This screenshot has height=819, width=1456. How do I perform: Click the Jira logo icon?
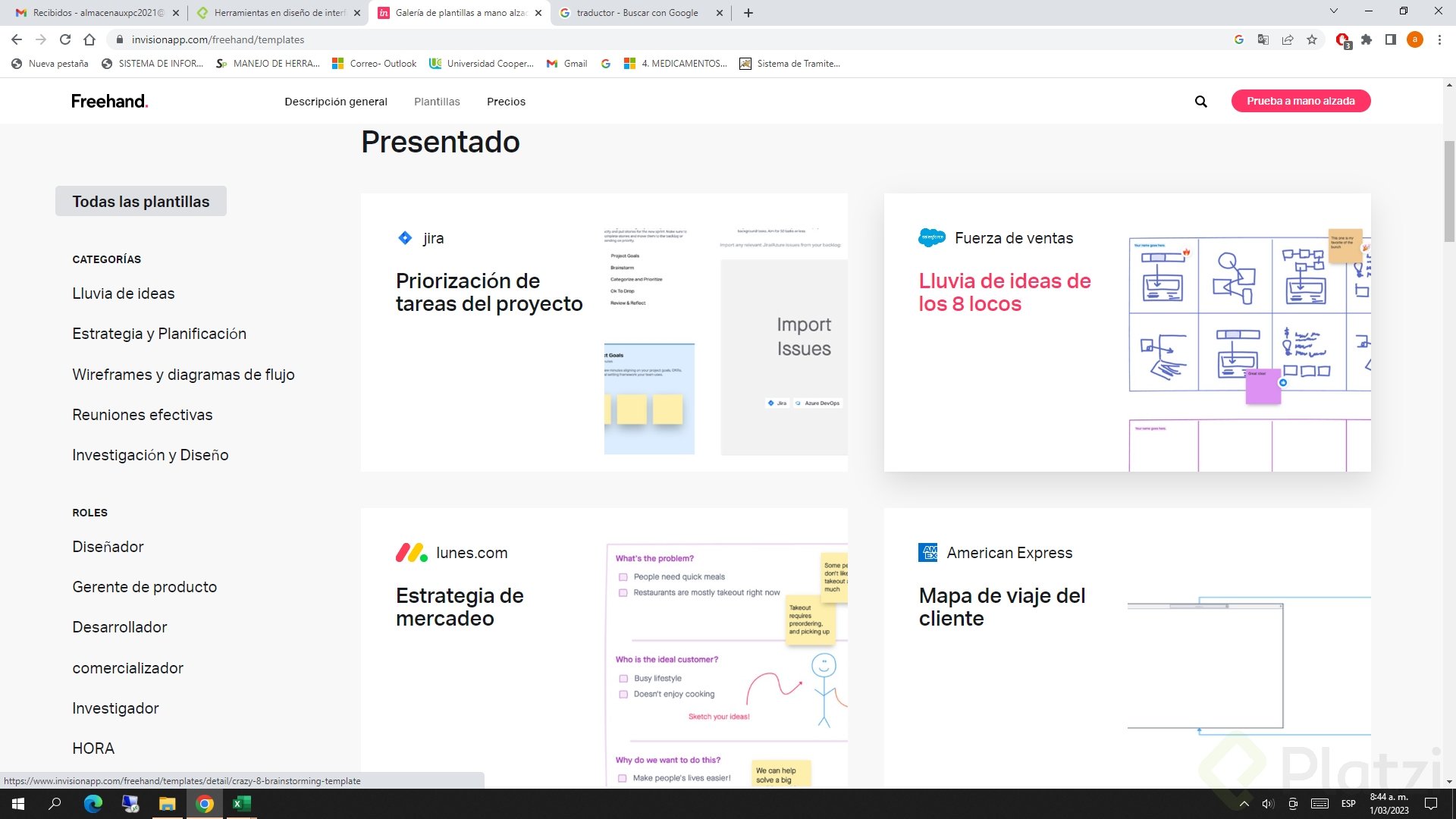click(x=405, y=237)
